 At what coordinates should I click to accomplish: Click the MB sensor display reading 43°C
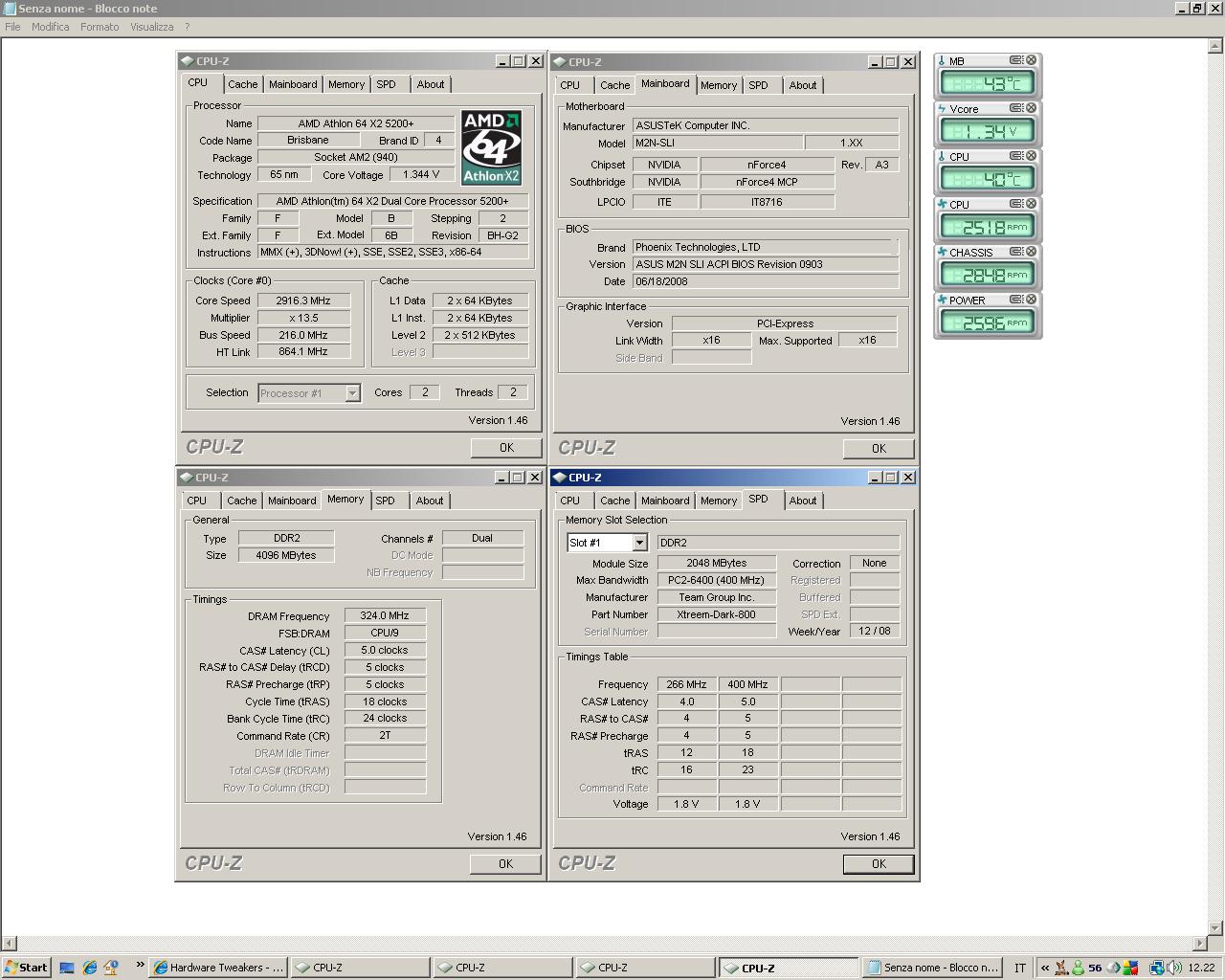point(988,83)
